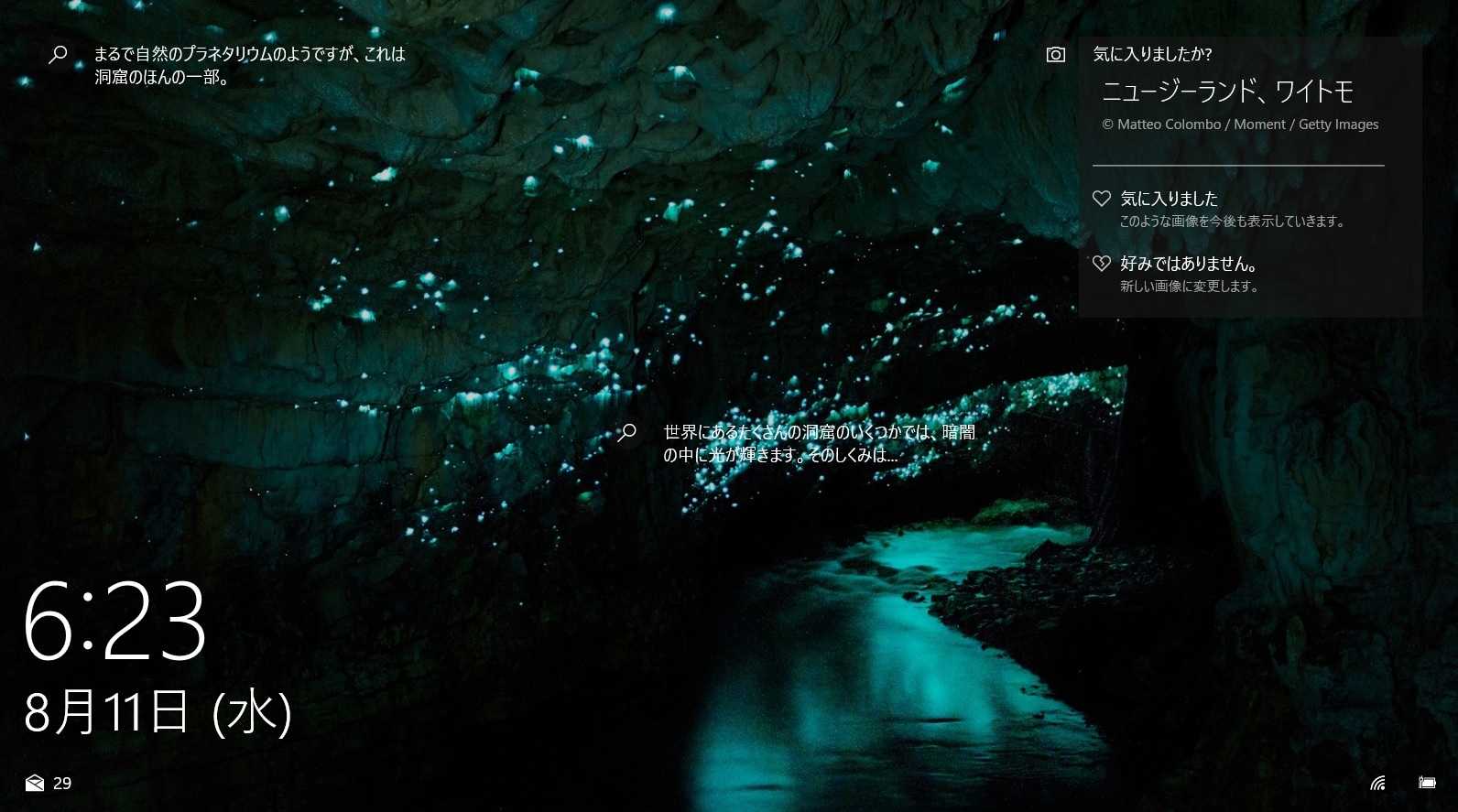Click the 6:23 clock display

click(x=115, y=621)
